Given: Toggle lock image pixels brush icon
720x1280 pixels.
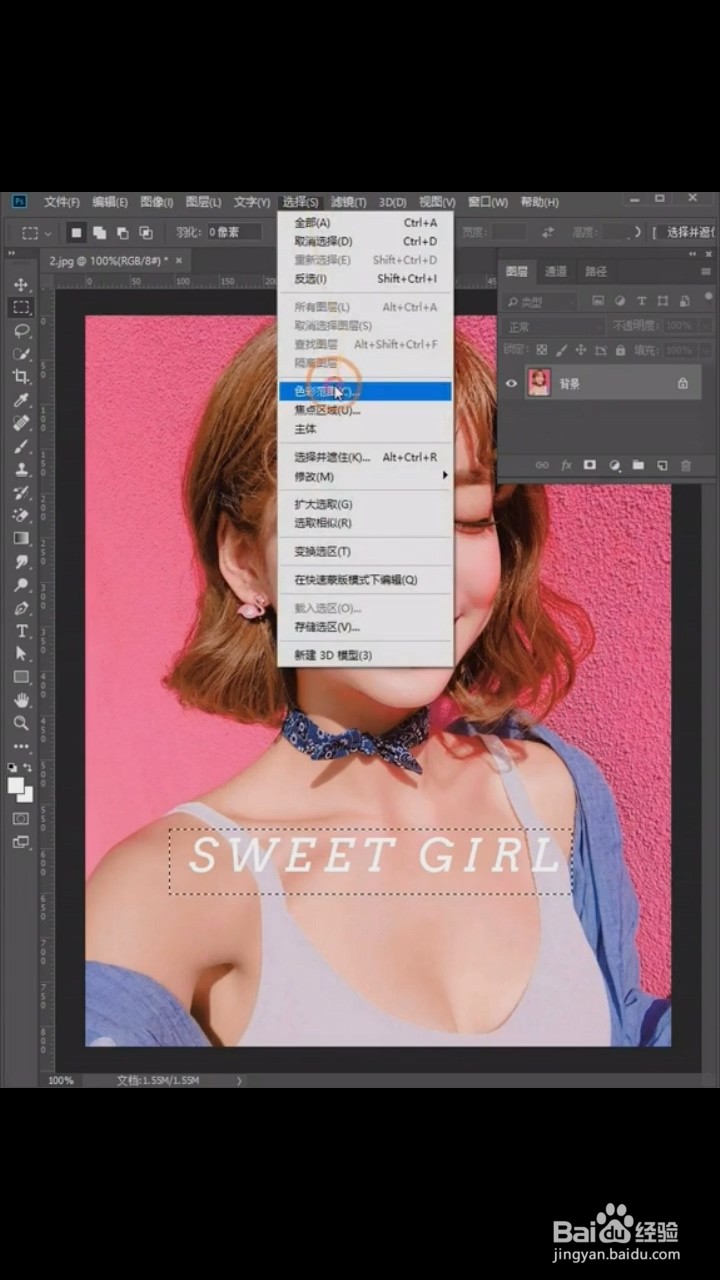Looking at the screenshot, I should 562,351.
